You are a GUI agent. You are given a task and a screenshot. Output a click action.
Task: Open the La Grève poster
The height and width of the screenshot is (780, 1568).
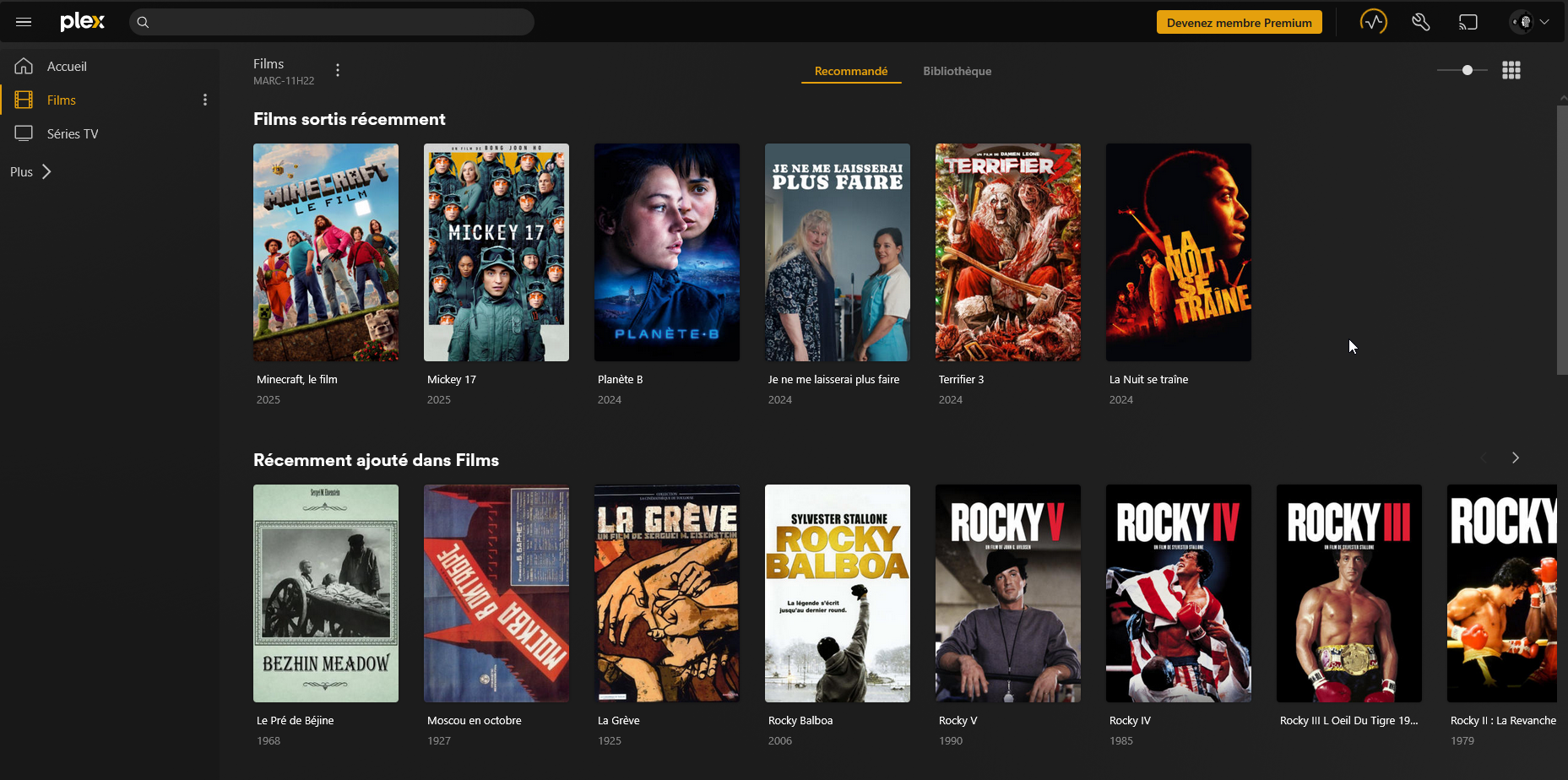[x=667, y=593]
